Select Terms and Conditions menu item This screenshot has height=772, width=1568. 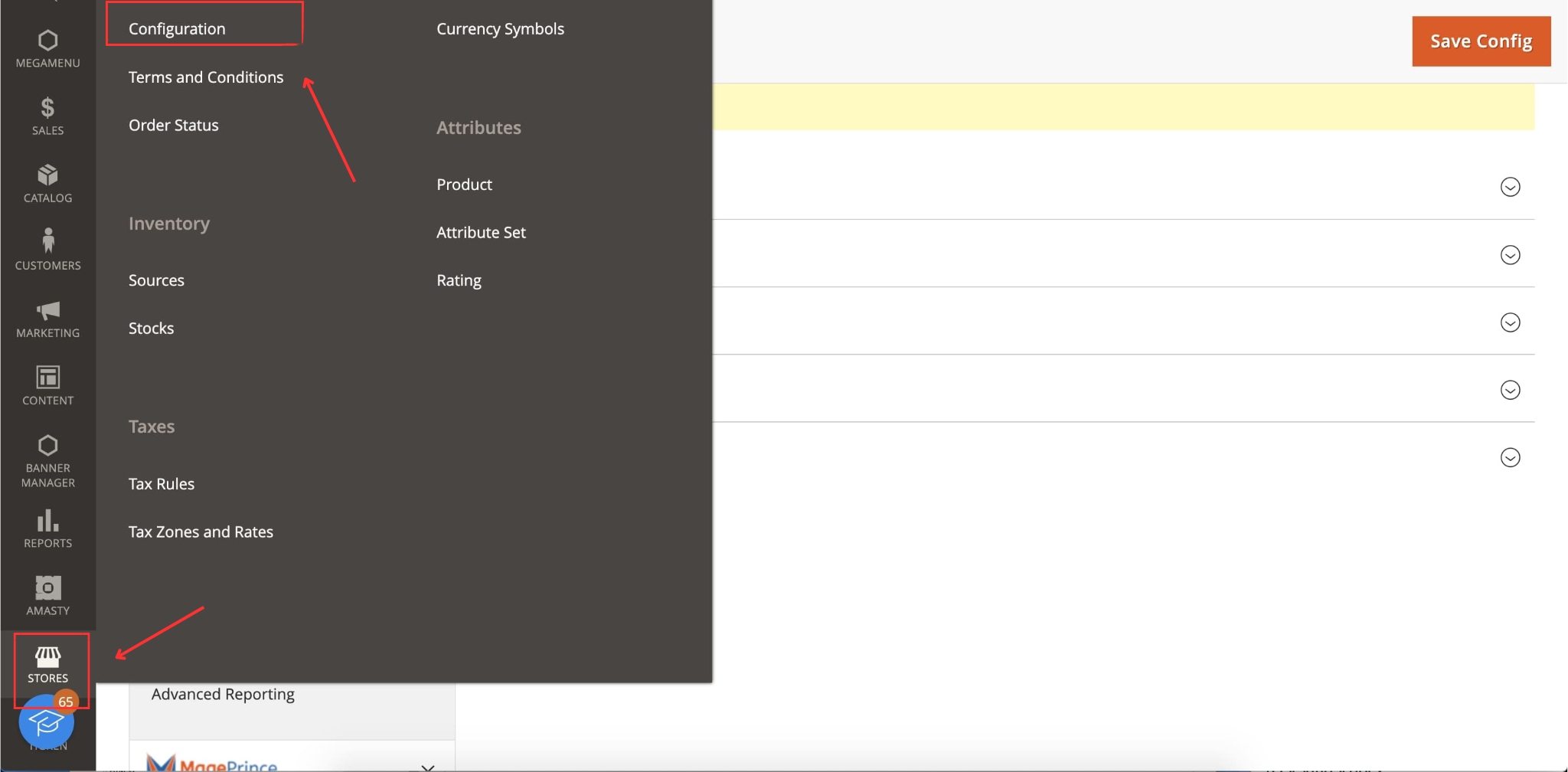(x=206, y=77)
